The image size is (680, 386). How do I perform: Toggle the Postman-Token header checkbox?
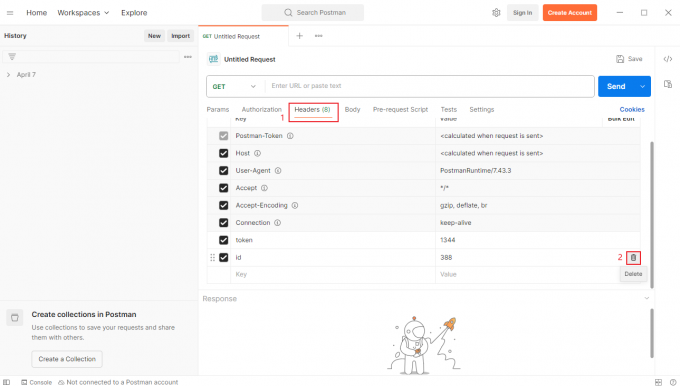pos(223,136)
